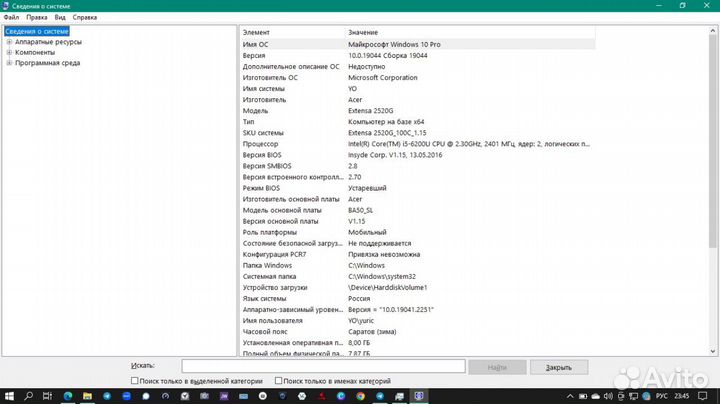720x404 pixels.
Task: Click the active System Information taskbar icon
Action: [x=419, y=396]
